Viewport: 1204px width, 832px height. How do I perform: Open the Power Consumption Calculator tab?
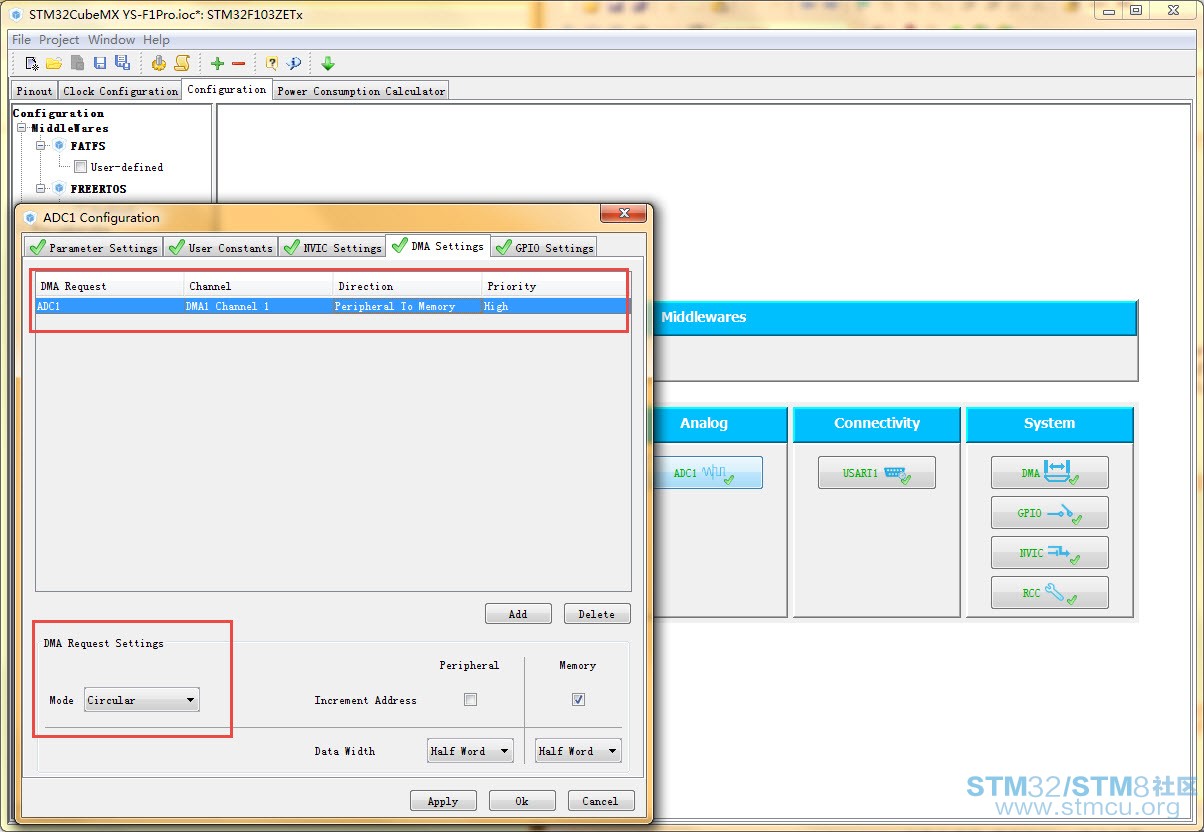click(361, 91)
